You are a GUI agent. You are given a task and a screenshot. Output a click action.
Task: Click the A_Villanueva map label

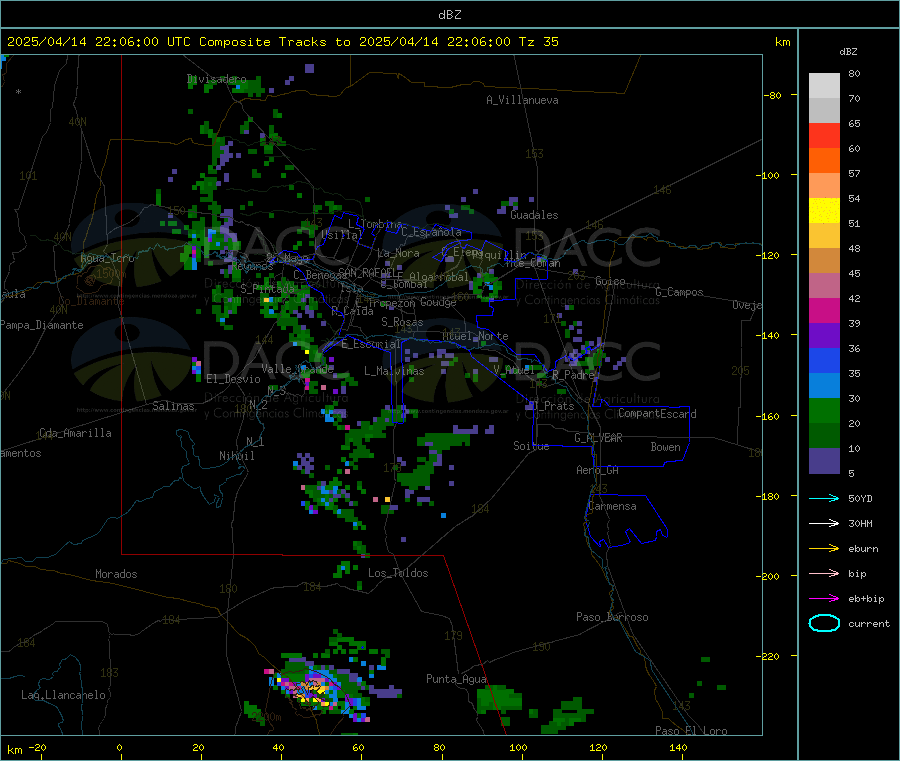(522, 100)
